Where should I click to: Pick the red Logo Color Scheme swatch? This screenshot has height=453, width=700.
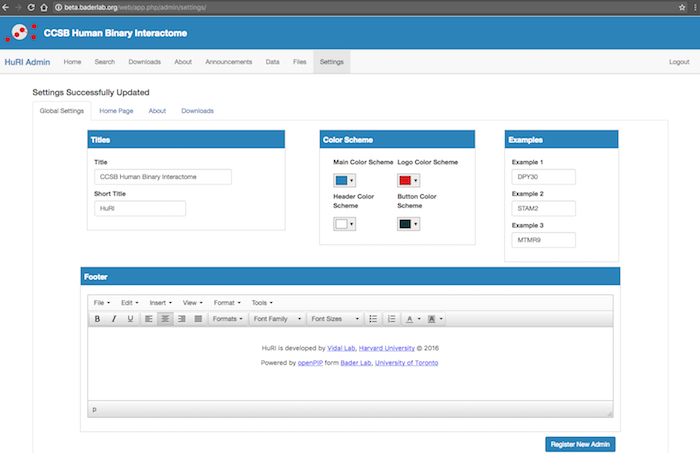point(408,180)
